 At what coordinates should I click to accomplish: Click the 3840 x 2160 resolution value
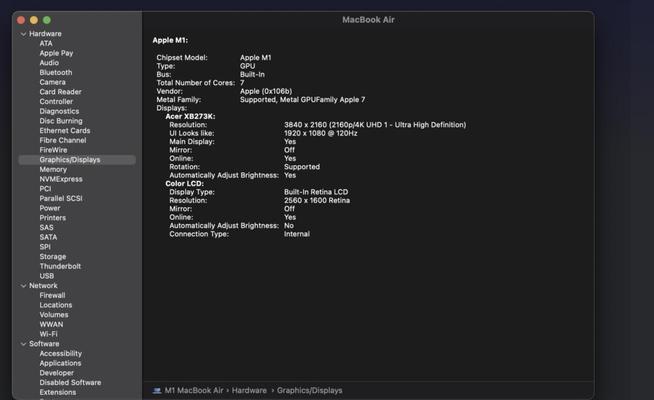[375, 125]
